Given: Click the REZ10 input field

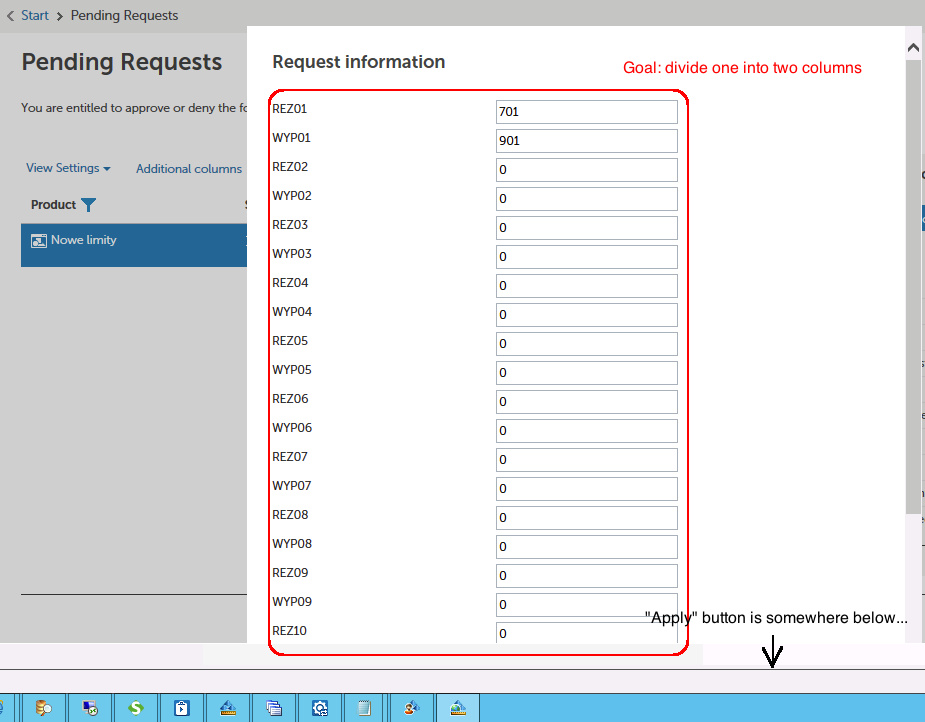Looking at the screenshot, I should coord(586,632).
